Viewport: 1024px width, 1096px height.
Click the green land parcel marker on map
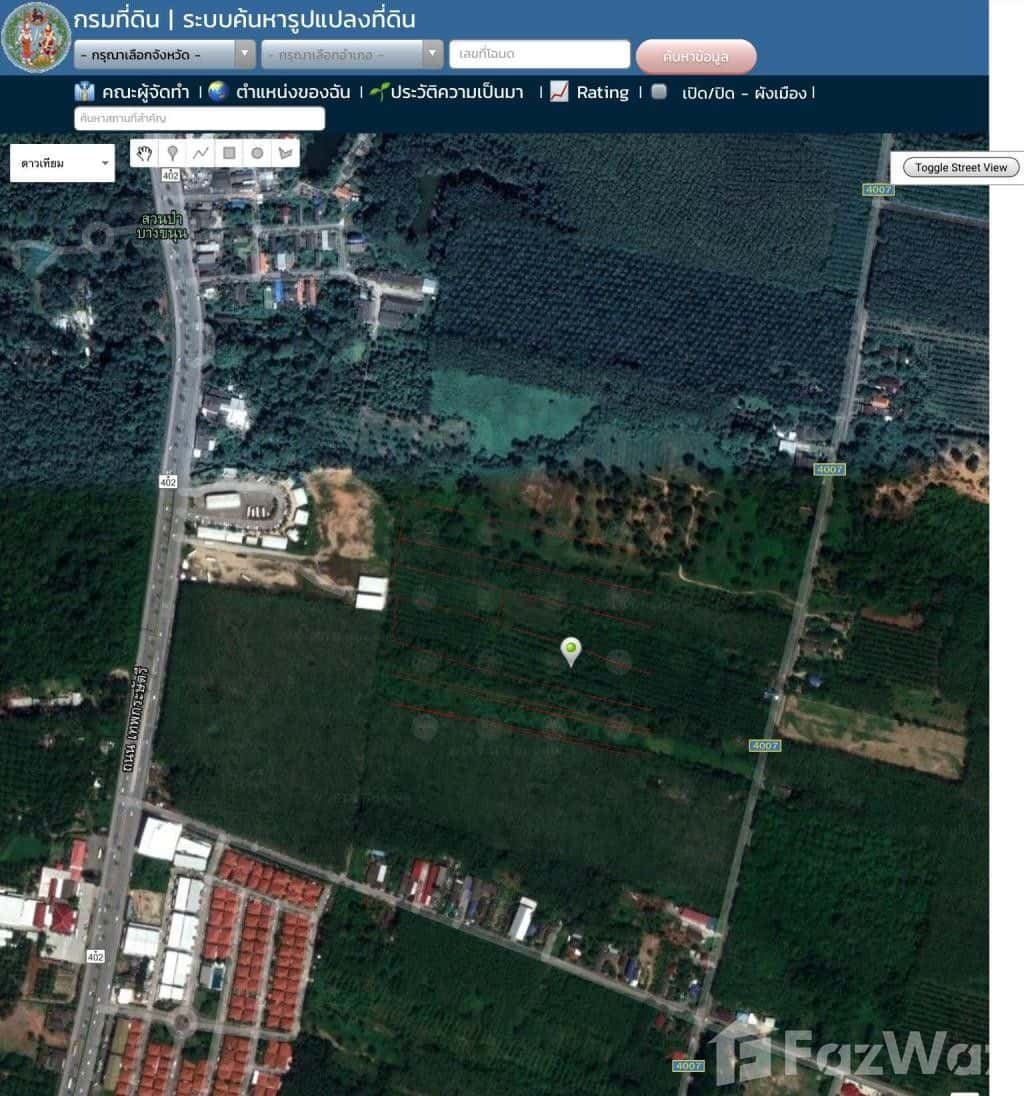pyautogui.click(x=570, y=650)
